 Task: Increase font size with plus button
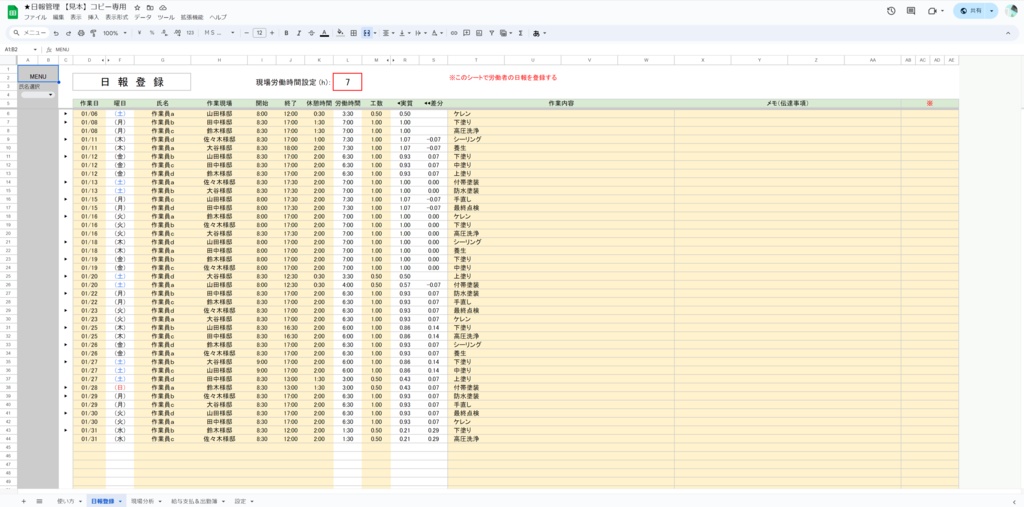272,33
